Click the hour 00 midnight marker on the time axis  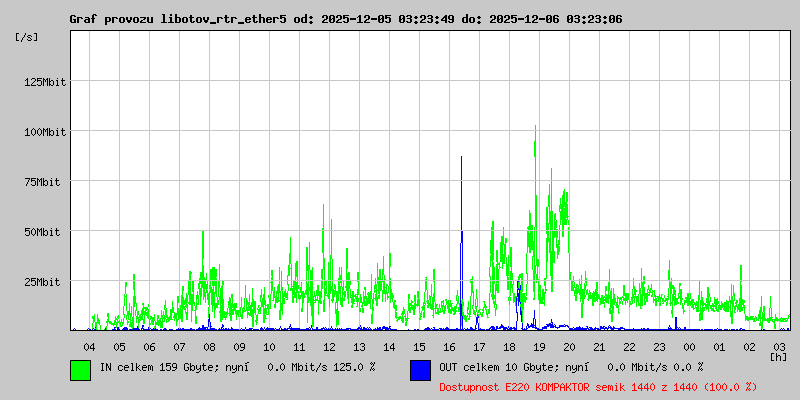pos(689,346)
